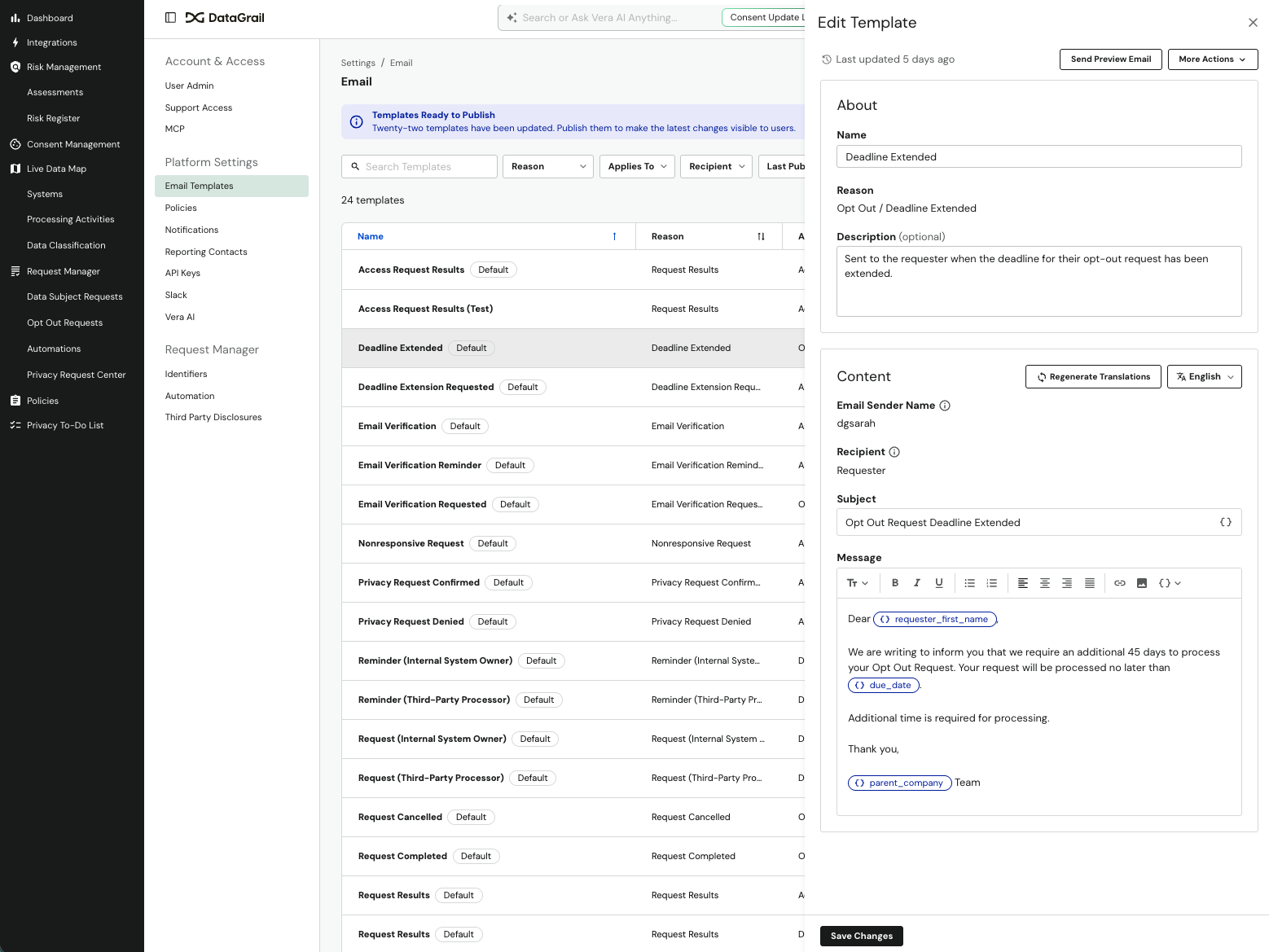Open the variable placeholder picker icon
Image resolution: width=1269 pixels, height=952 pixels.
point(1165,582)
